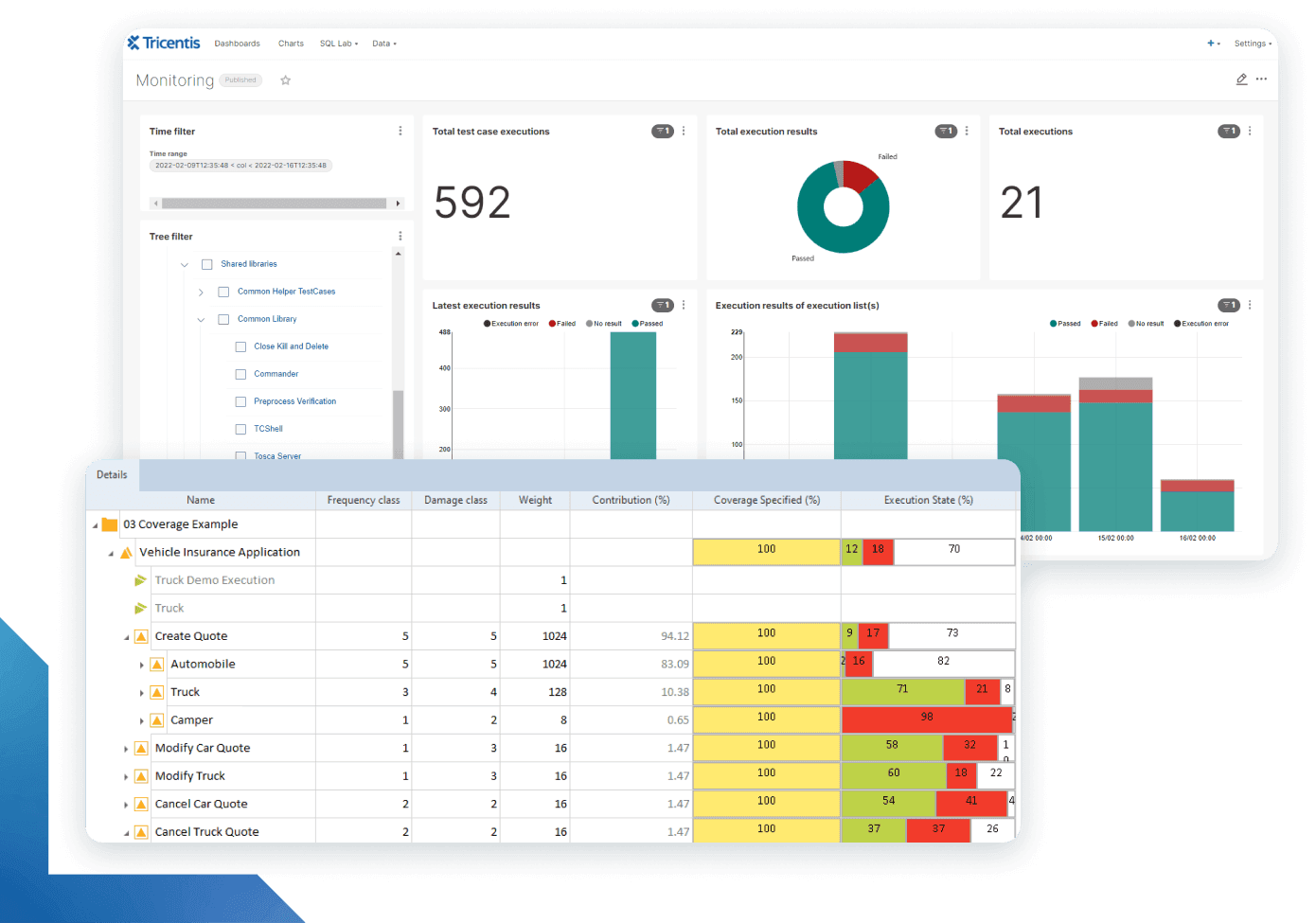Viewport: 1316px width, 923px height.
Task: Expand the Common Helper TestCases node
Action: [x=201, y=292]
